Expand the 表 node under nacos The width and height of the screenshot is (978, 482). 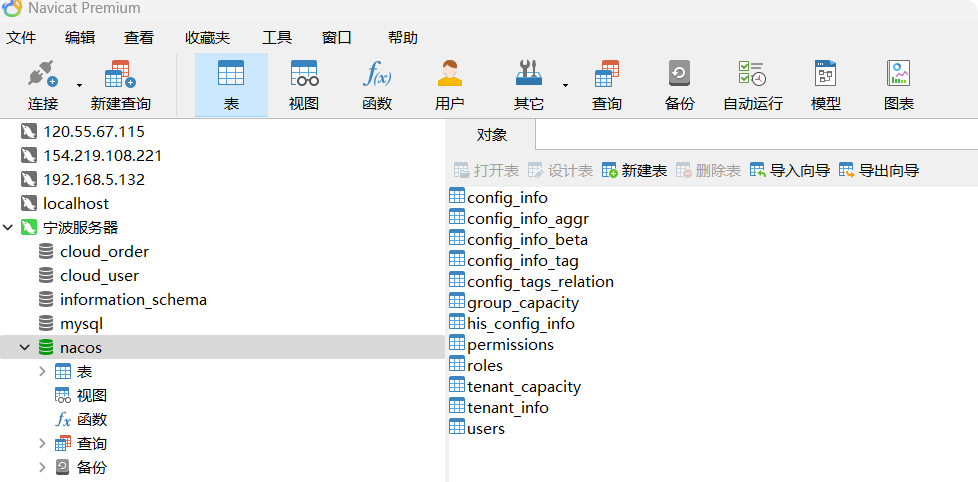tap(42, 372)
